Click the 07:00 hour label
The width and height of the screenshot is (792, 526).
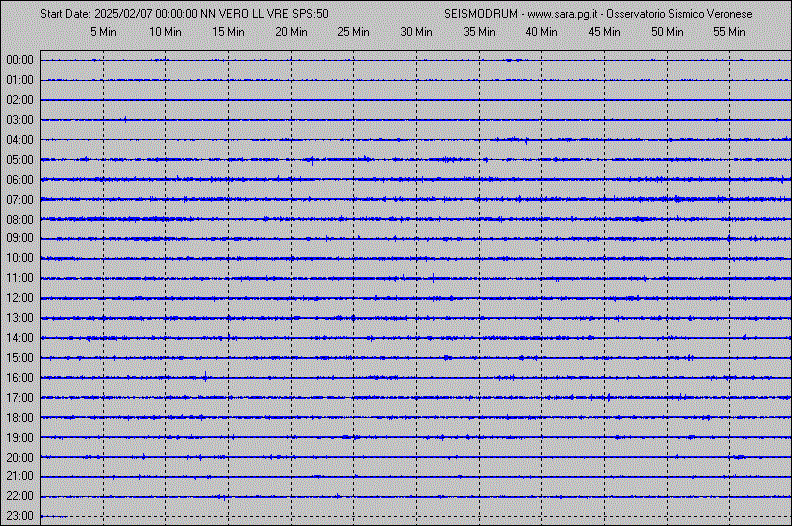(x=20, y=200)
